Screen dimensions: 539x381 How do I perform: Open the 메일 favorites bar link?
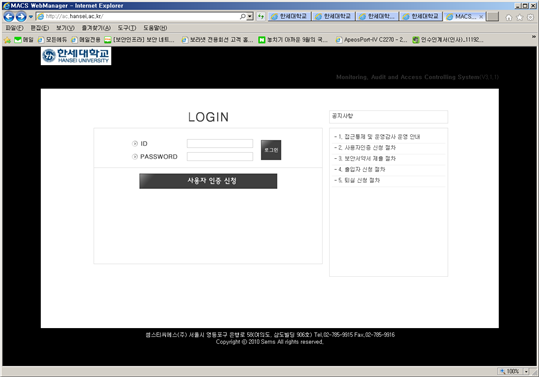pyautogui.click(x=24, y=40)
